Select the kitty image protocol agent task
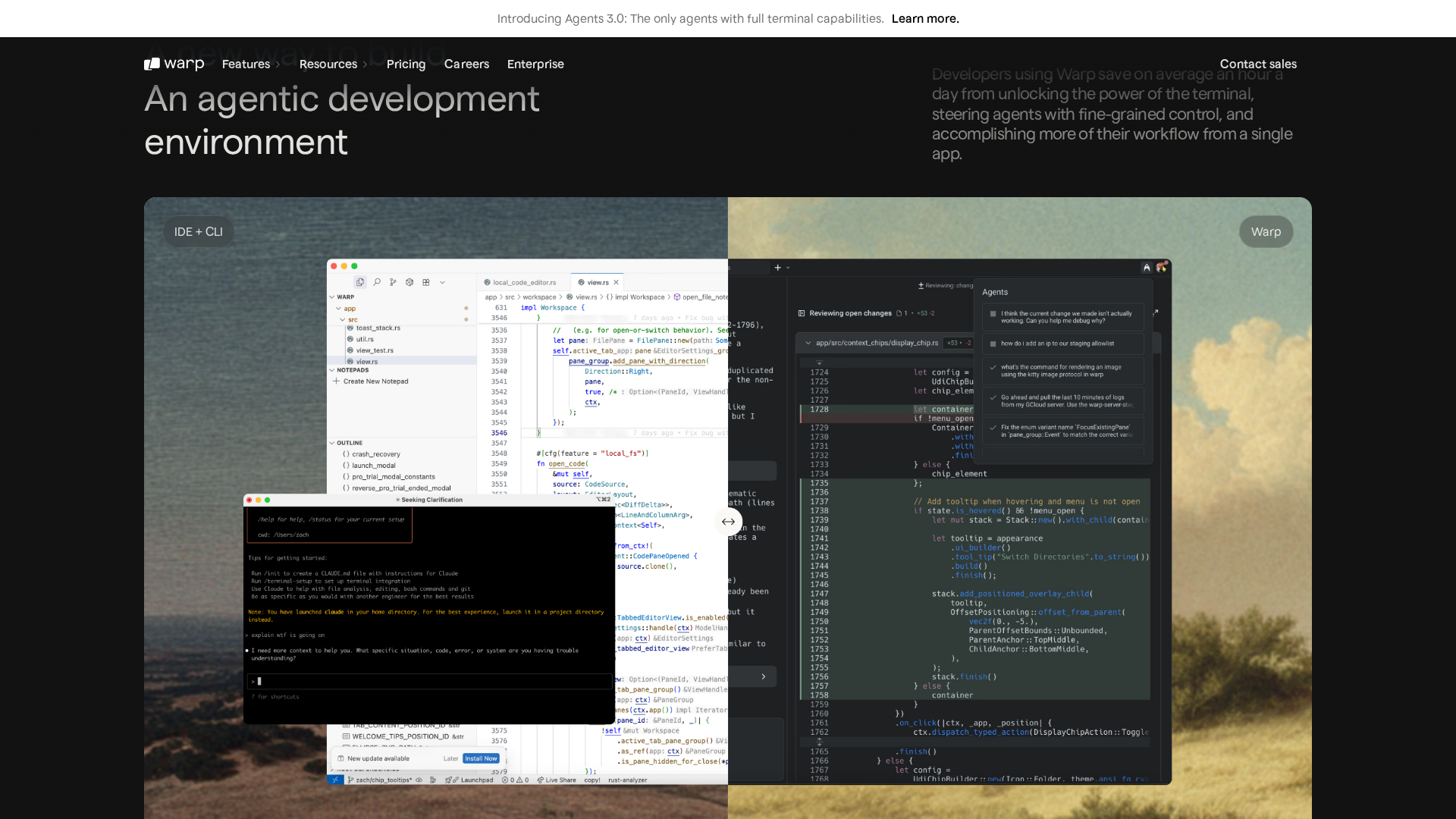1456x819 pixels. pyautogui.click(x=1062, y=371)
